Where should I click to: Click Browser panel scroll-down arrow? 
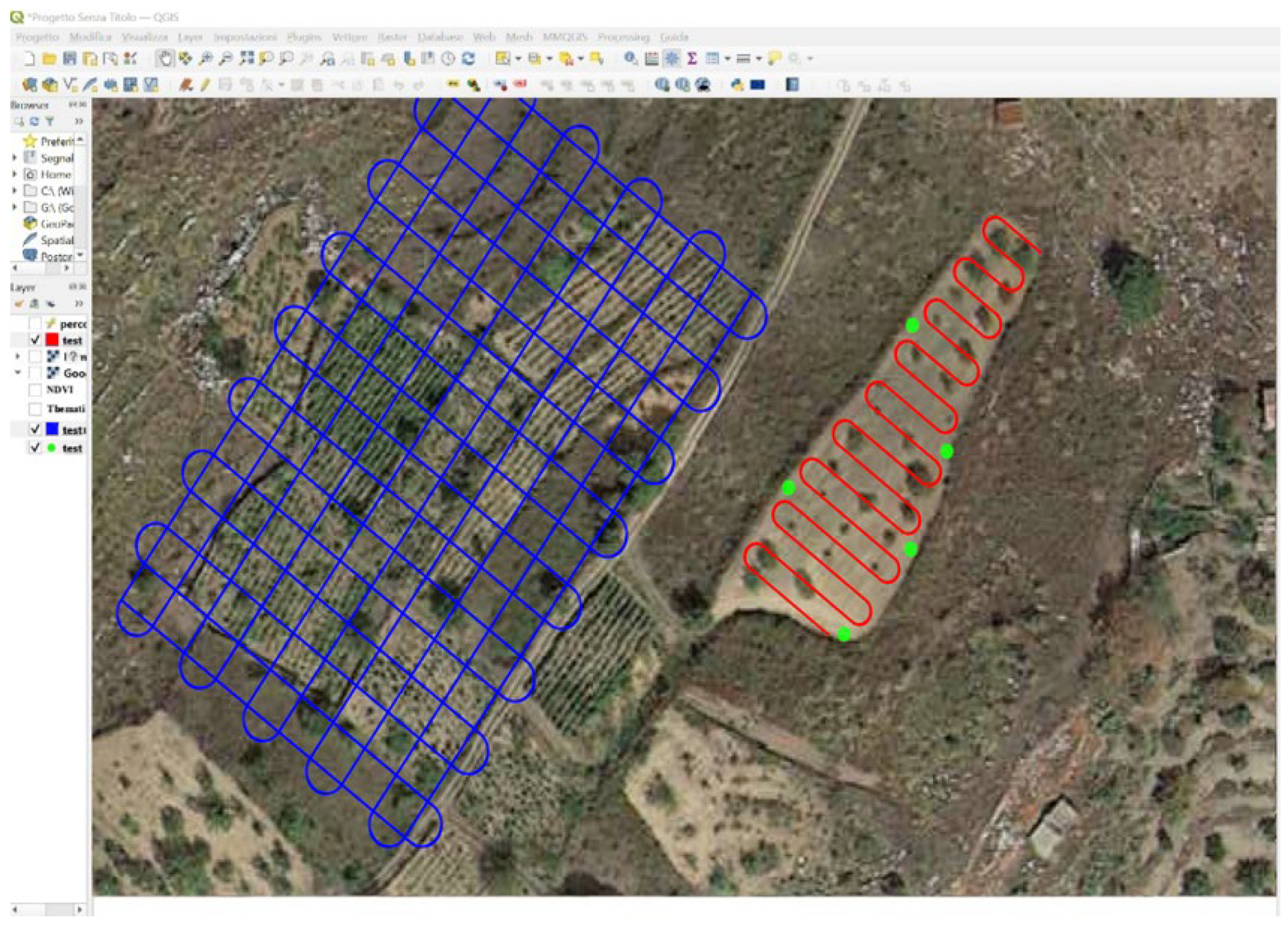tap(81, 254)
